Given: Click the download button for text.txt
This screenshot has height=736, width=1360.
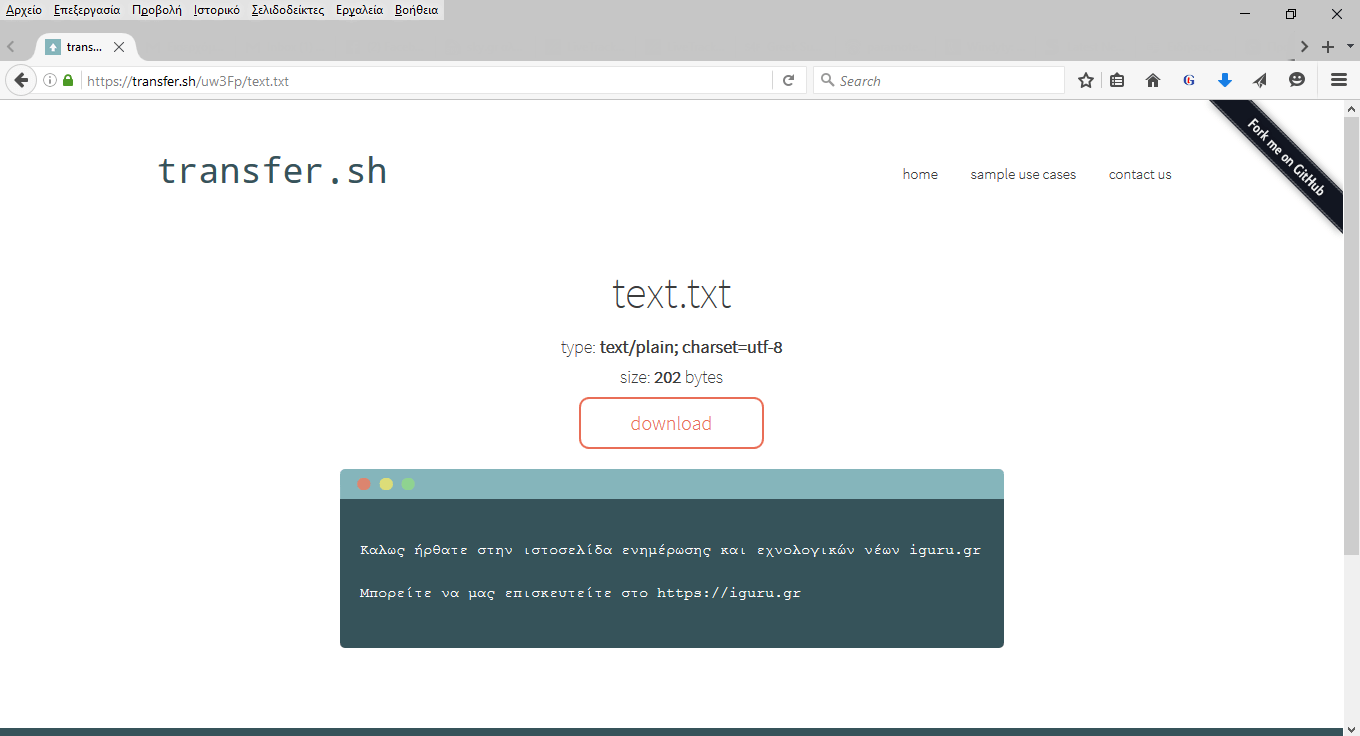Looking at the screenshot, I should pyautogui.click(x=671, y=423).
